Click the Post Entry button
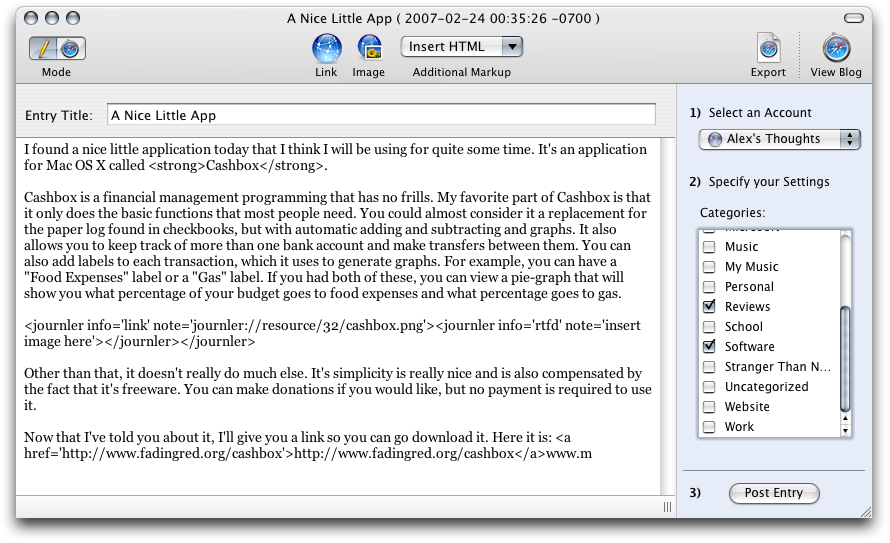 [x=774, y=493]
